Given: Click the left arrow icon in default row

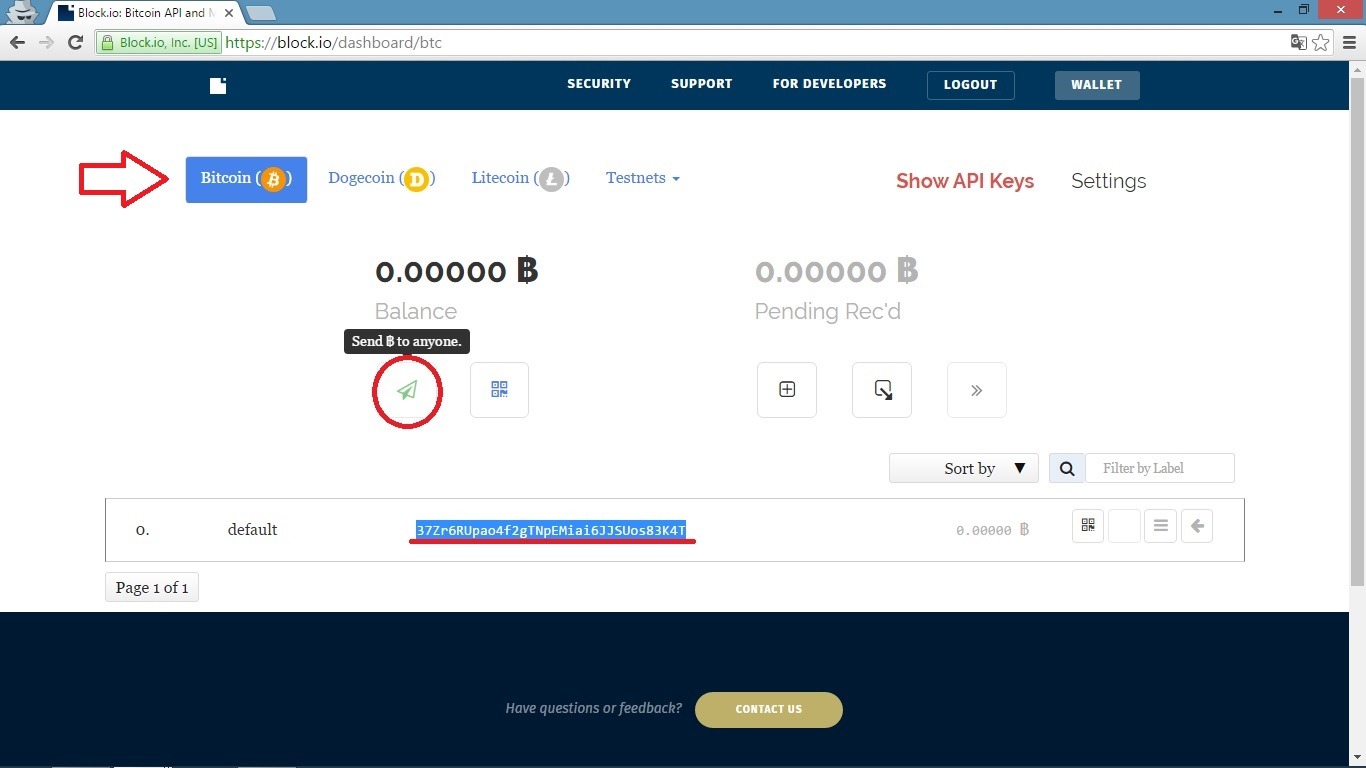Looking at the screenshot, I should [1197, 526].
